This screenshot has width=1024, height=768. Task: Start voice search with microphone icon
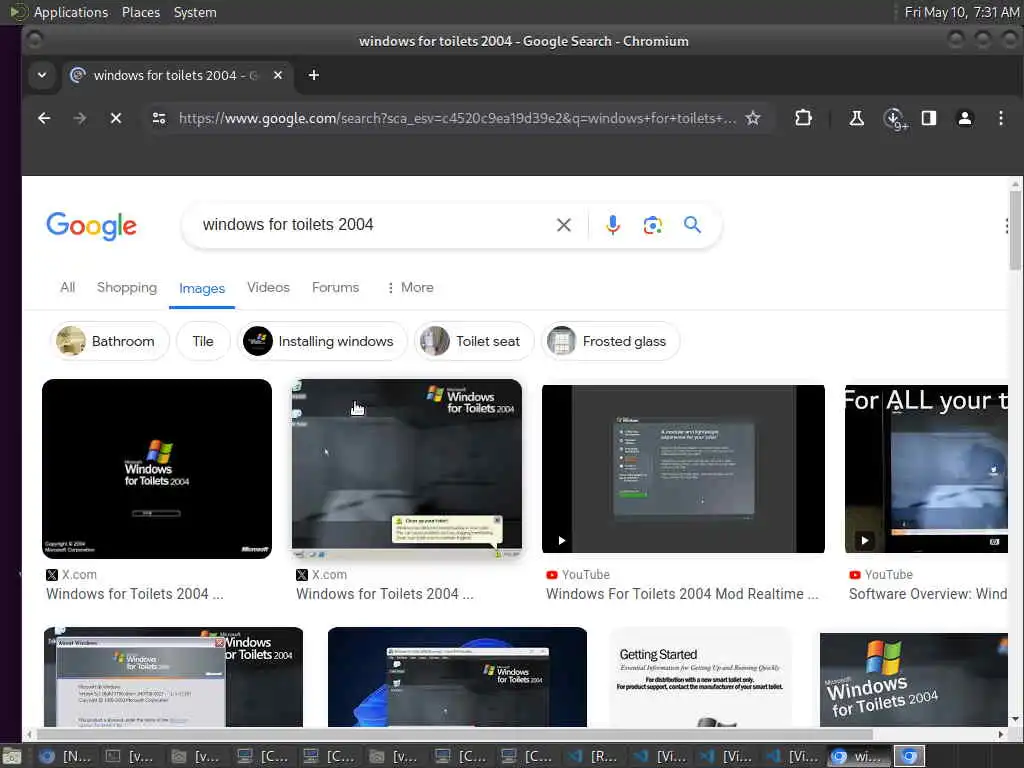click(613, 225)
